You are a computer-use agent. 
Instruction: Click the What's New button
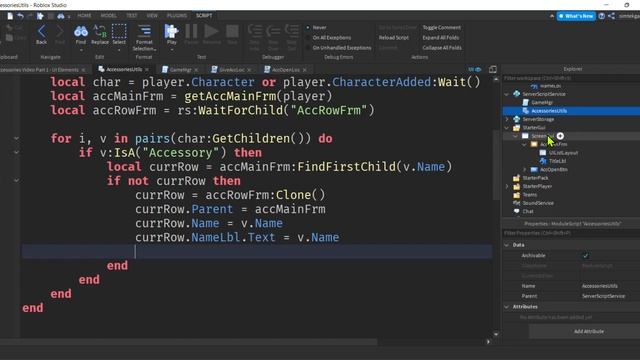576,16
